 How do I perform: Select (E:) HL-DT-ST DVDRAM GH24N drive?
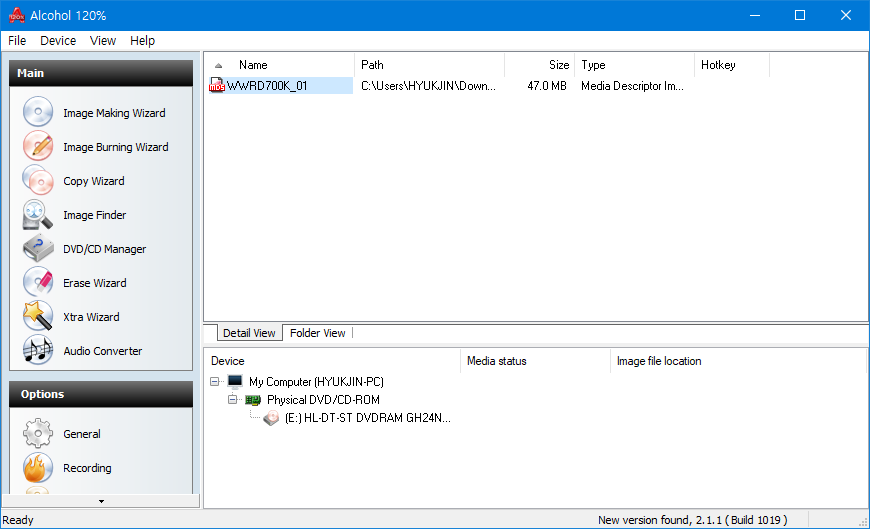coord(367,417)
